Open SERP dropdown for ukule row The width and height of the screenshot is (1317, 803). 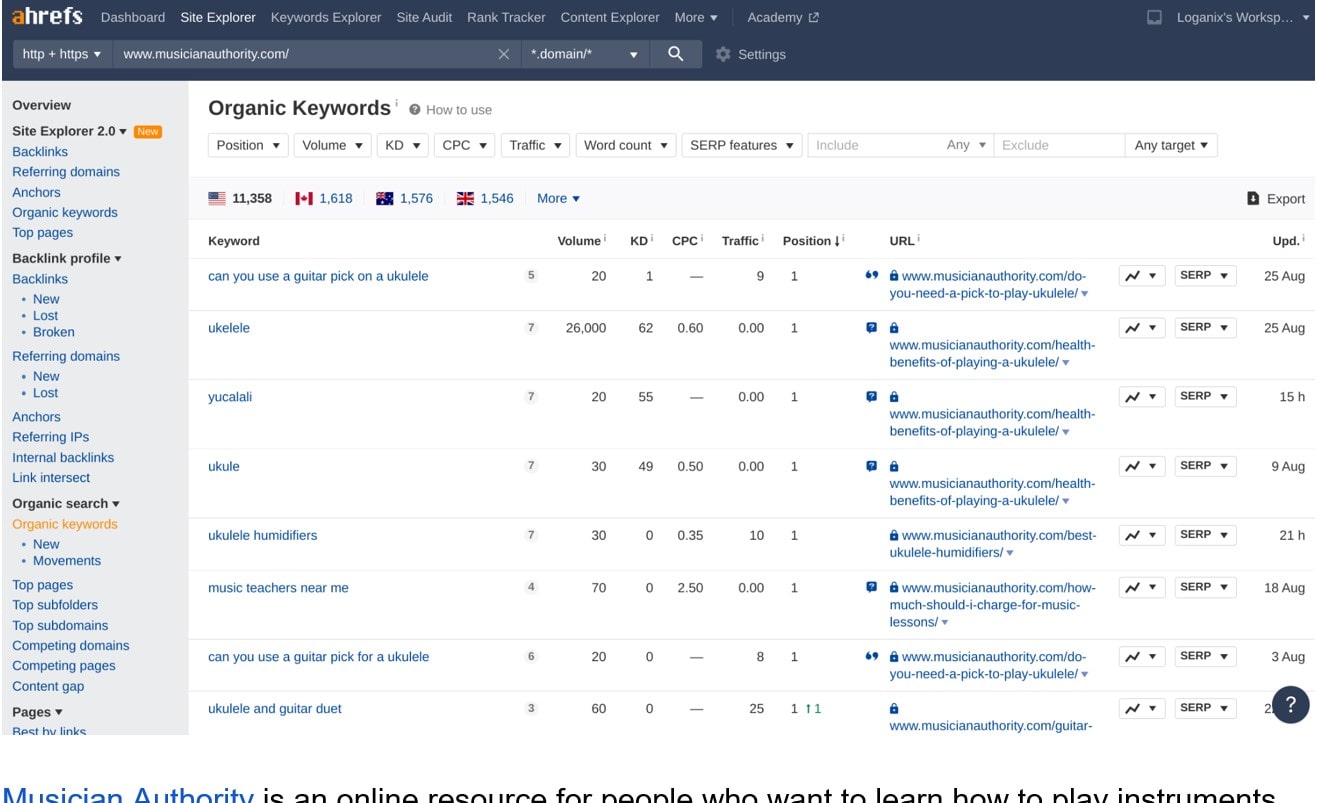(1205, 466)
